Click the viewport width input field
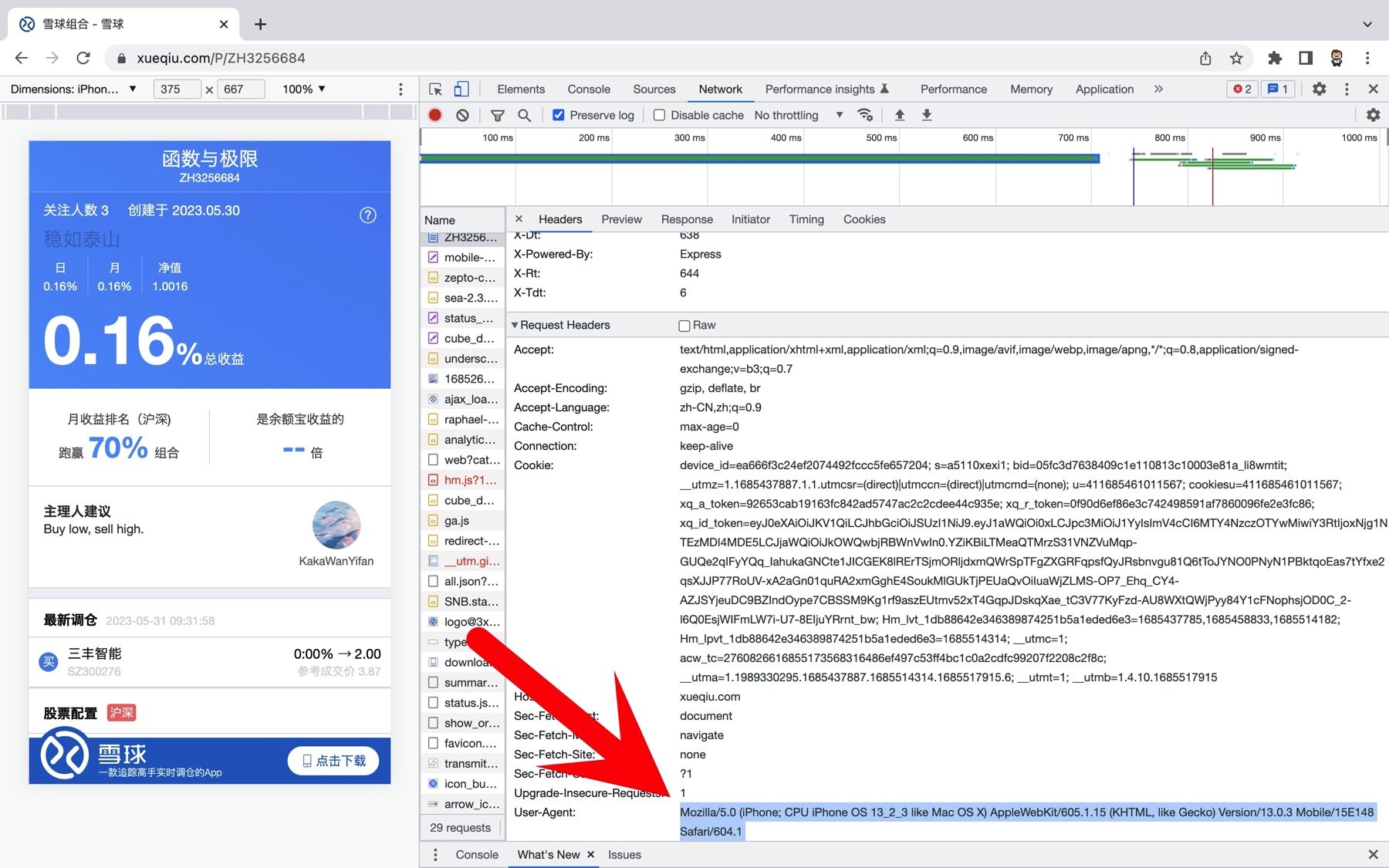Image resolution: width=1389 pixels, height=868 pixels. [177, 89]
